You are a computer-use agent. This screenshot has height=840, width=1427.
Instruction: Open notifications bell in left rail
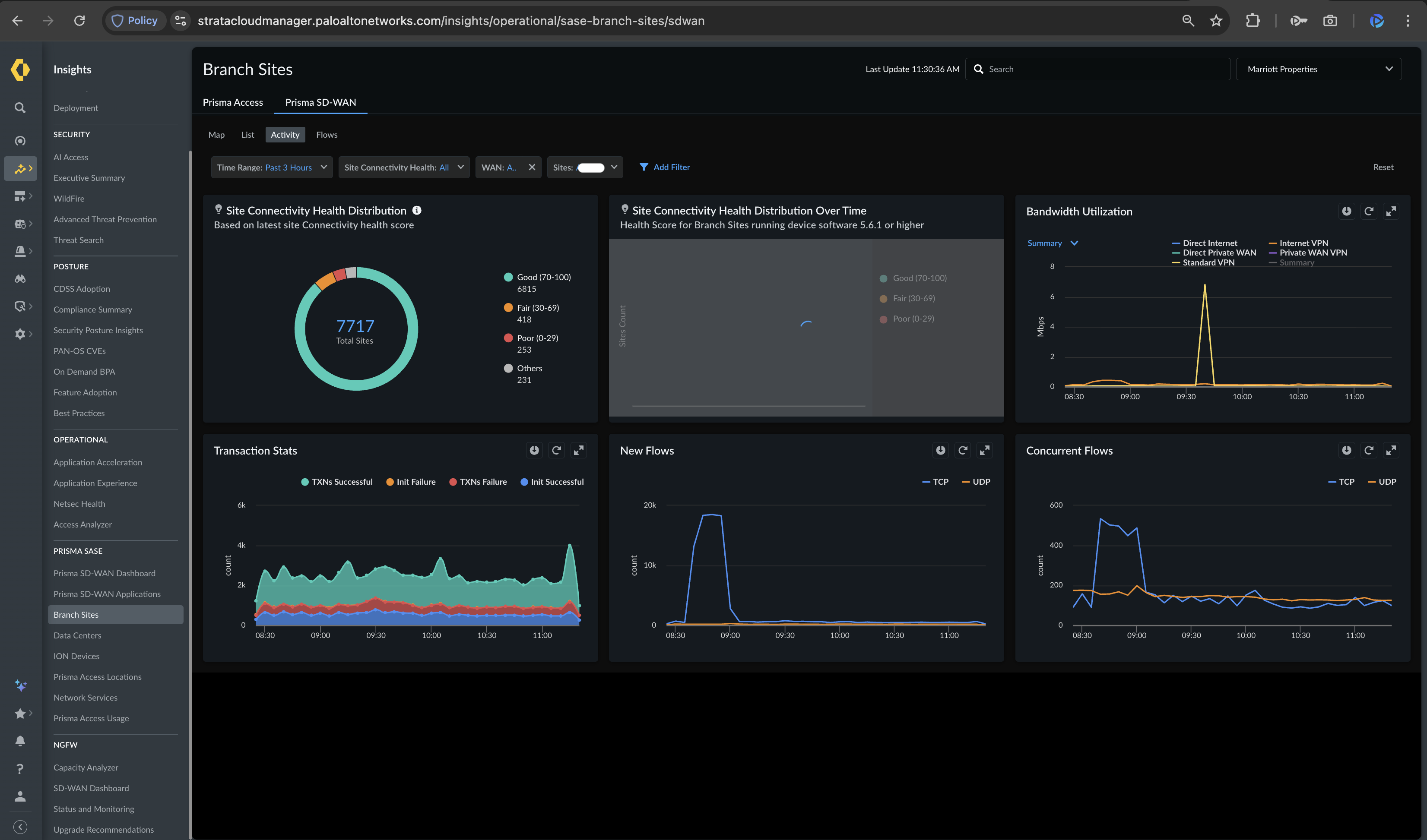click(x=20, y=741)
